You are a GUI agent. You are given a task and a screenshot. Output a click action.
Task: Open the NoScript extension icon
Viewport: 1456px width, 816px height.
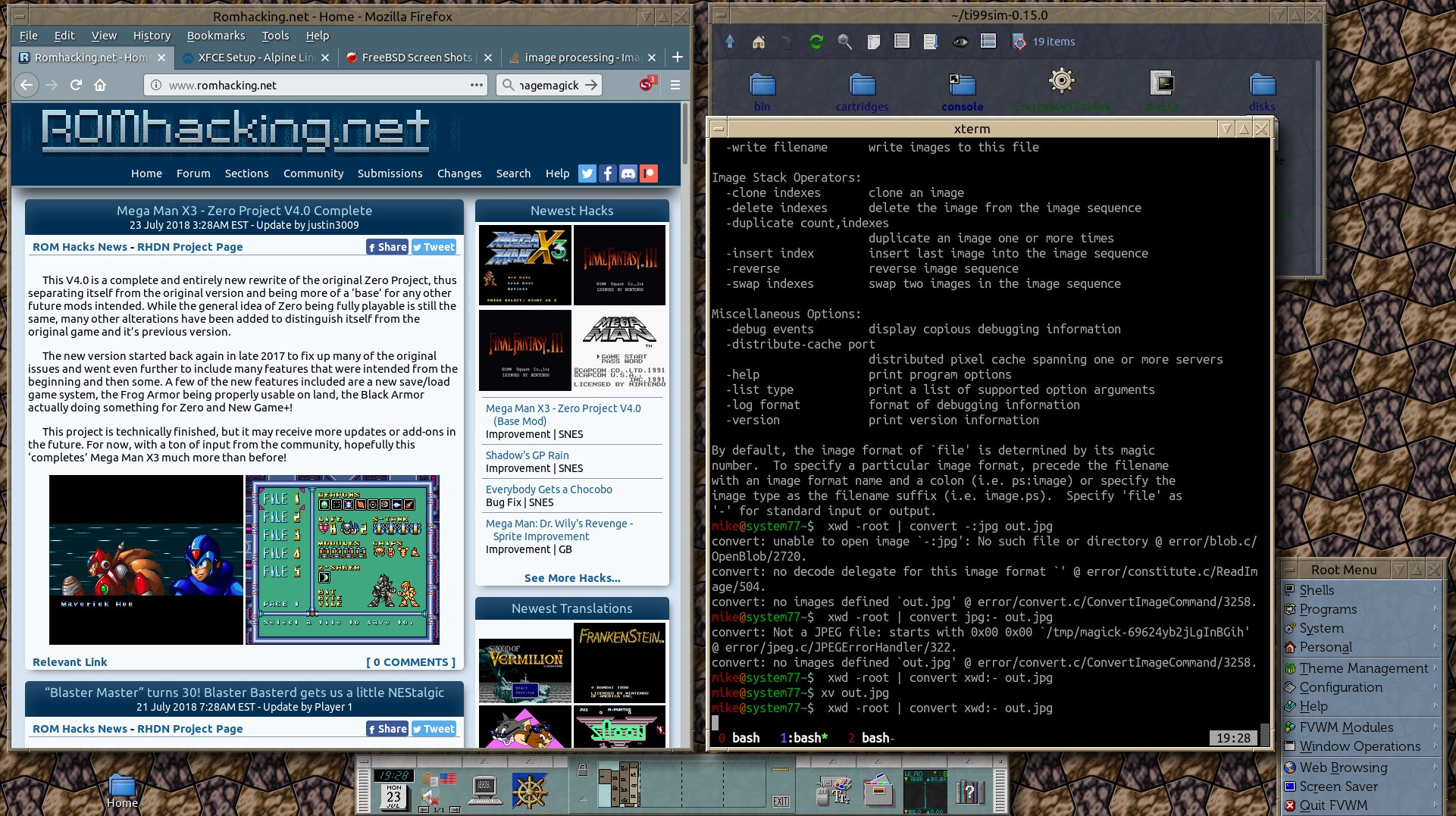coord(647,84)
